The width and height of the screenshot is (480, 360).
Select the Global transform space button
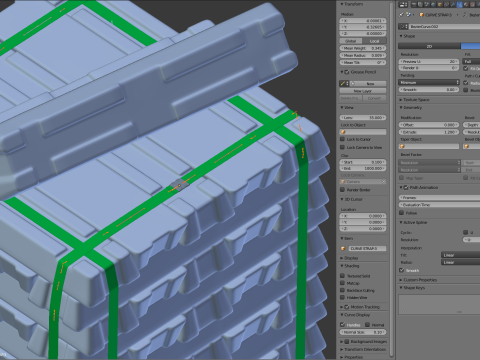click(351, 41)
